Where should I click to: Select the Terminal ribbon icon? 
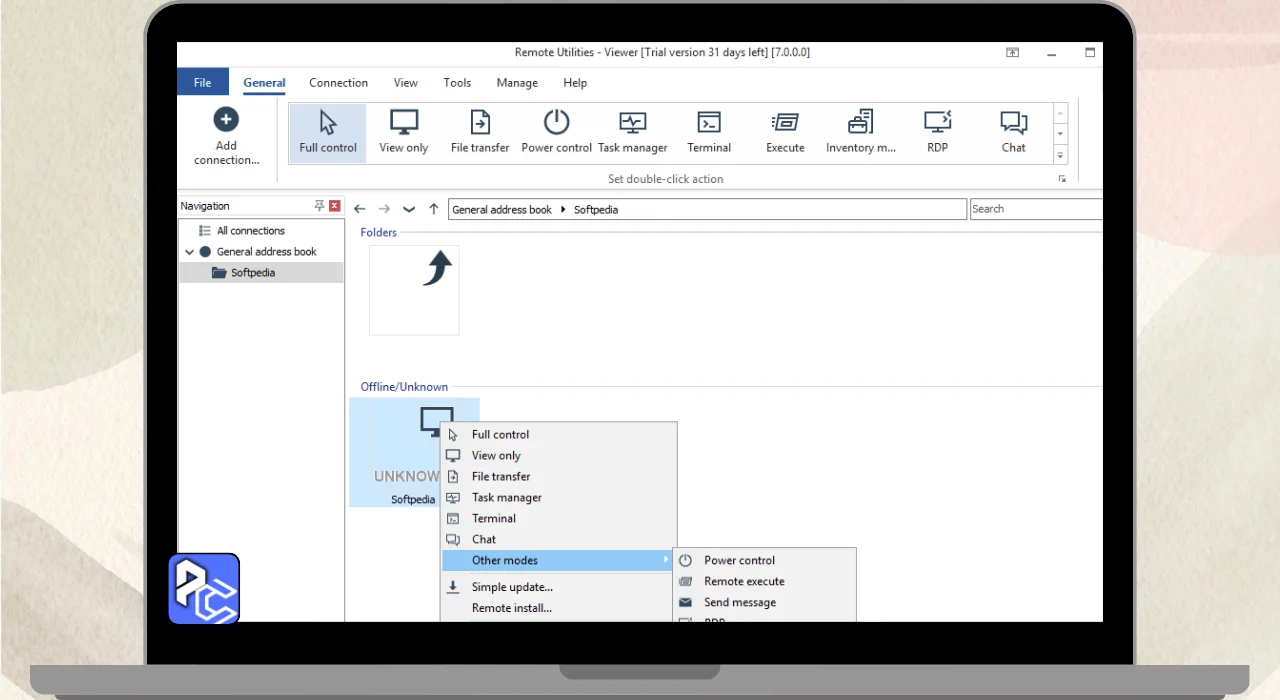coord(709,132)
